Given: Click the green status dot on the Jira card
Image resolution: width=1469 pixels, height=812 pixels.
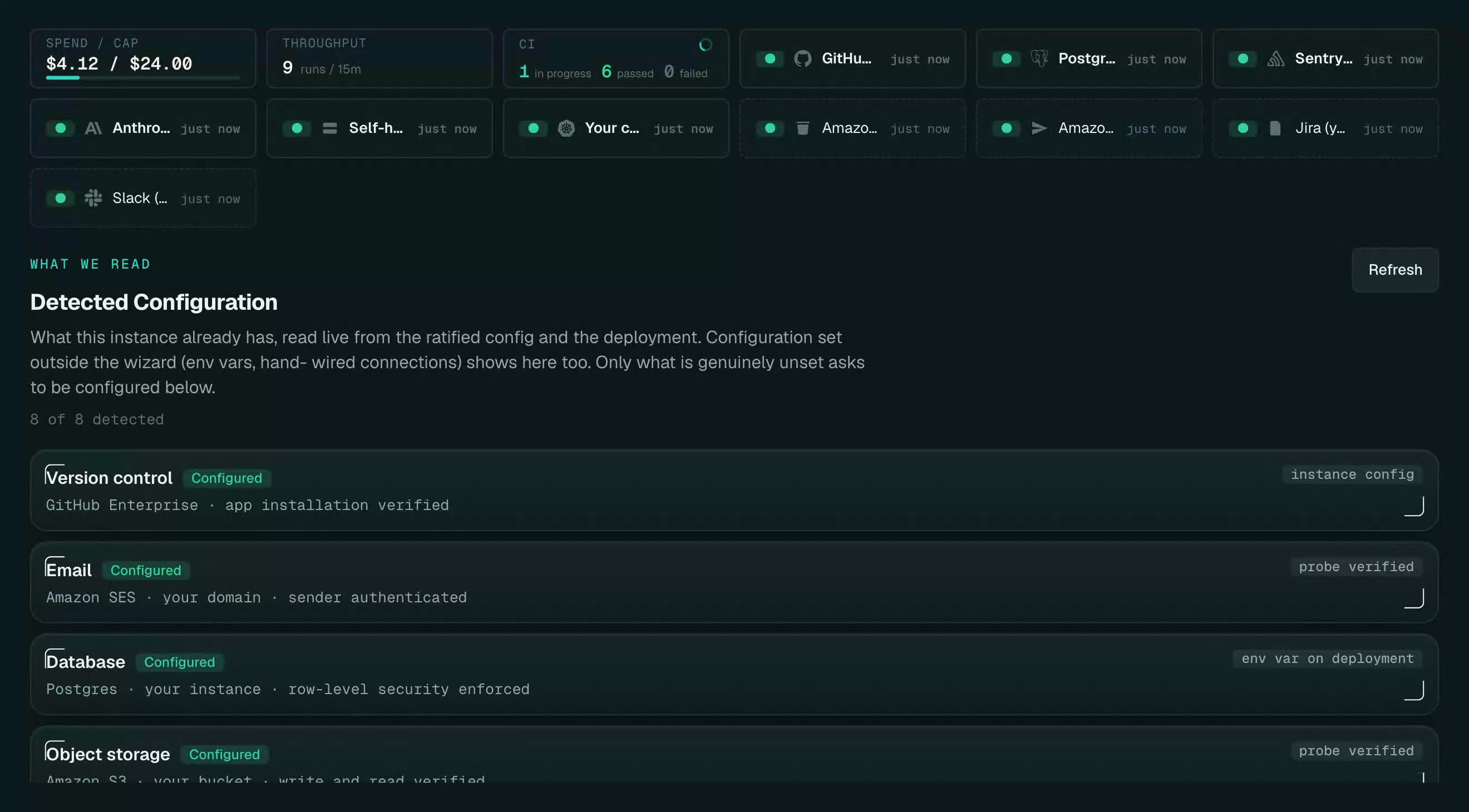Looking at the screenshot, I should (1243, 128).
